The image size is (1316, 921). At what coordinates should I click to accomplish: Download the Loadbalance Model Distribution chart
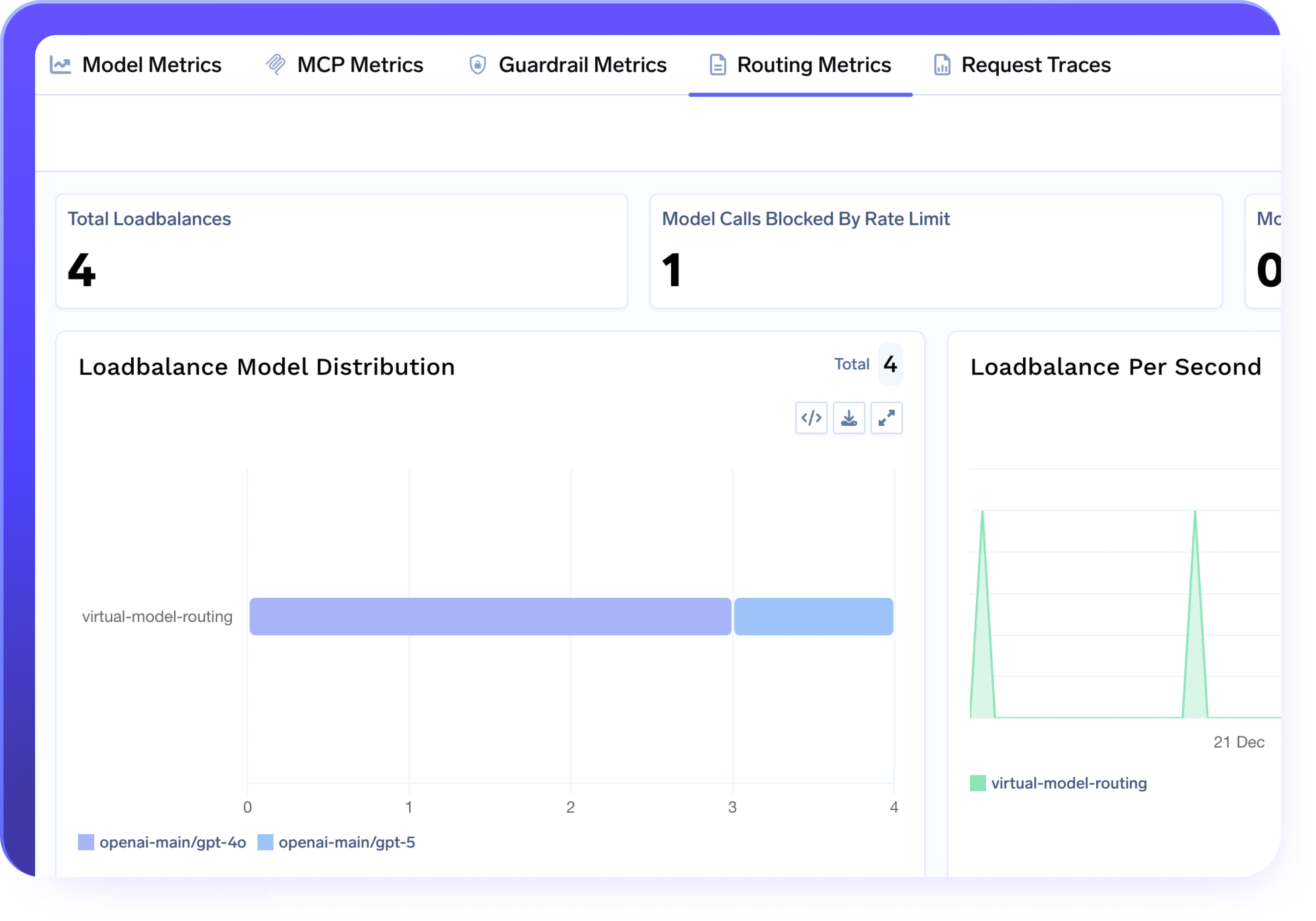[849, 418]
